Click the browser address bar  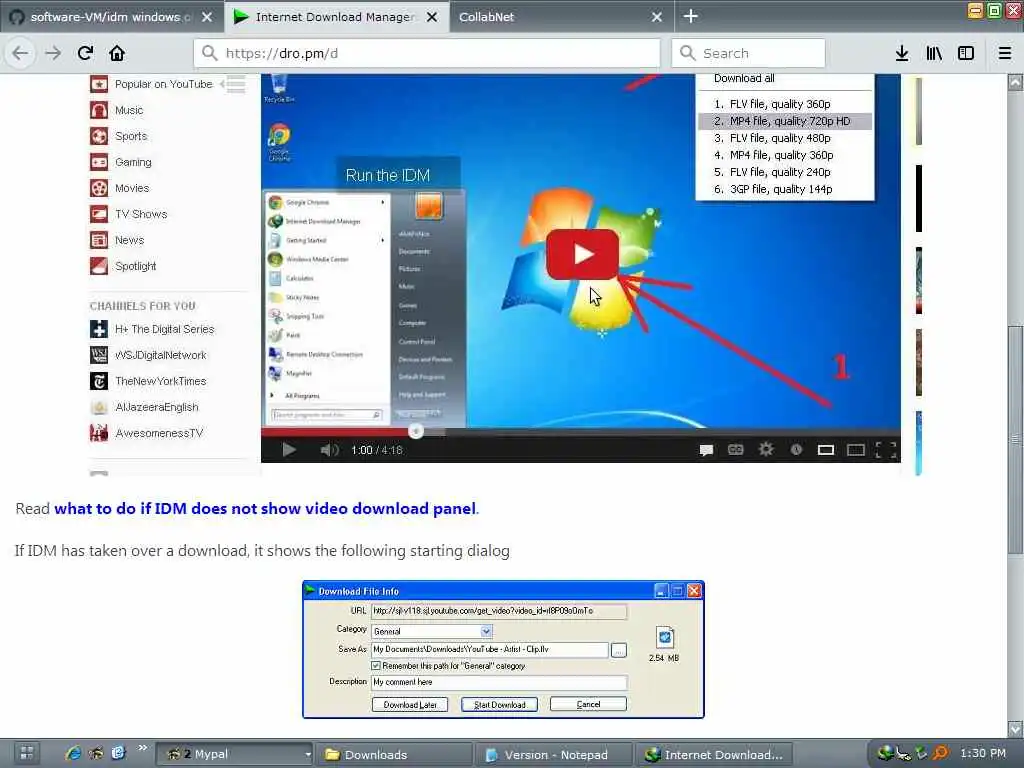click(x=427, y=53)
